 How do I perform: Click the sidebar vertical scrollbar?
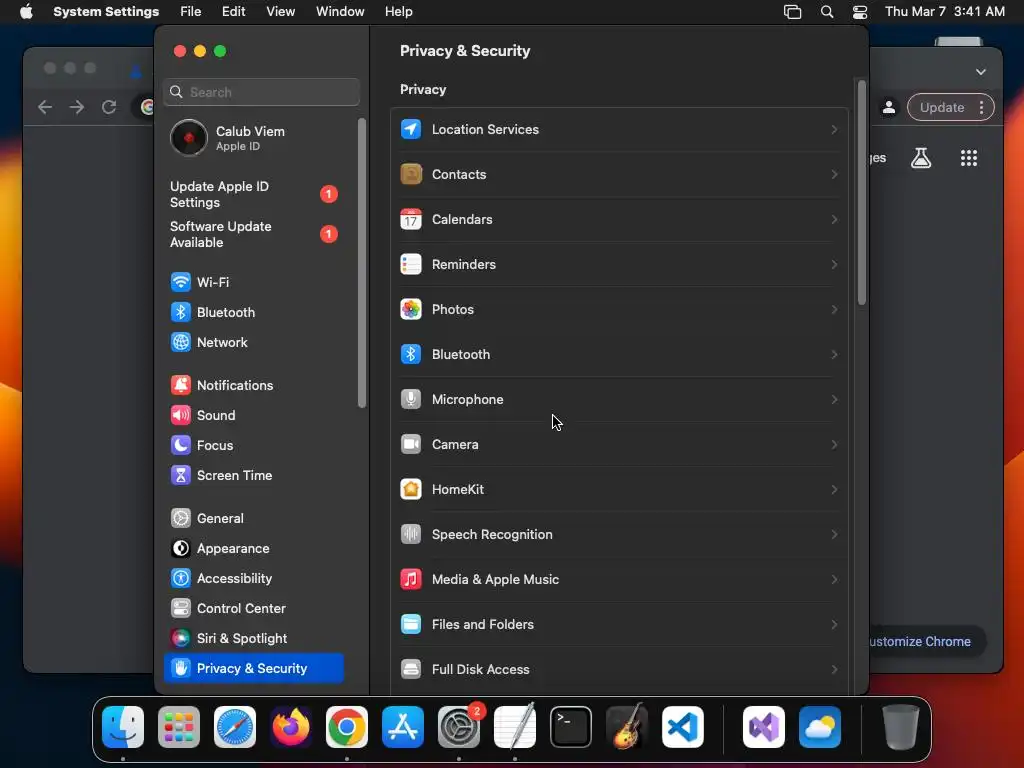tap(362, 263)
